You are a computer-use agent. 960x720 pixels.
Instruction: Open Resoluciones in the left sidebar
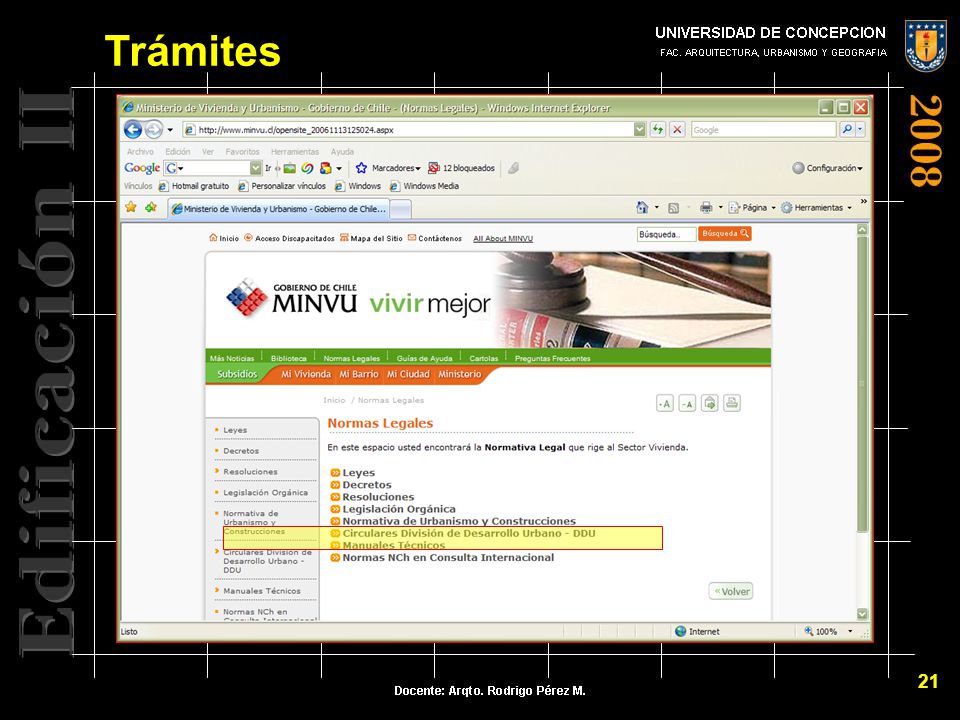click(250, 471)
